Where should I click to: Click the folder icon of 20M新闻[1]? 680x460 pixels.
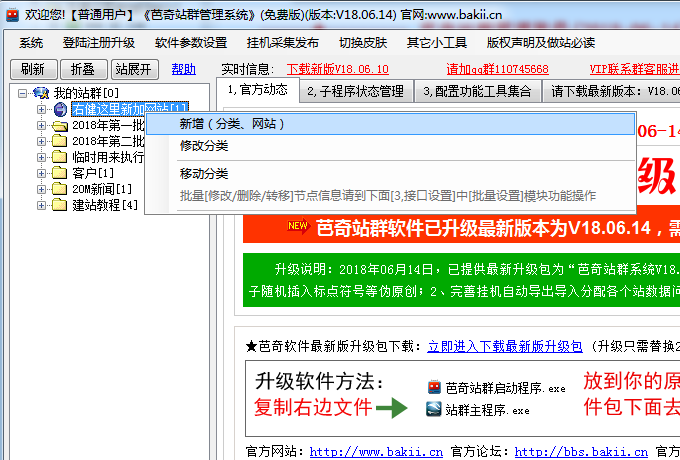pyautogui.click(x=59, y=189)
